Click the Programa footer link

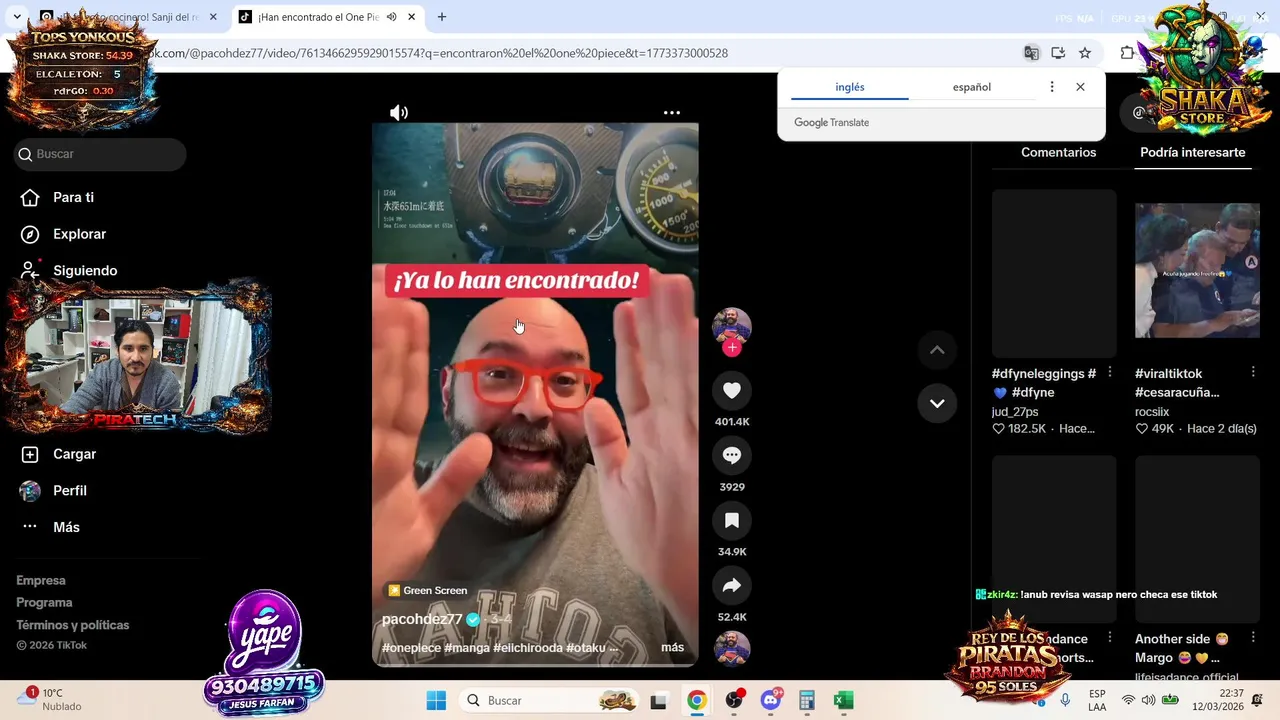(44, 603)
